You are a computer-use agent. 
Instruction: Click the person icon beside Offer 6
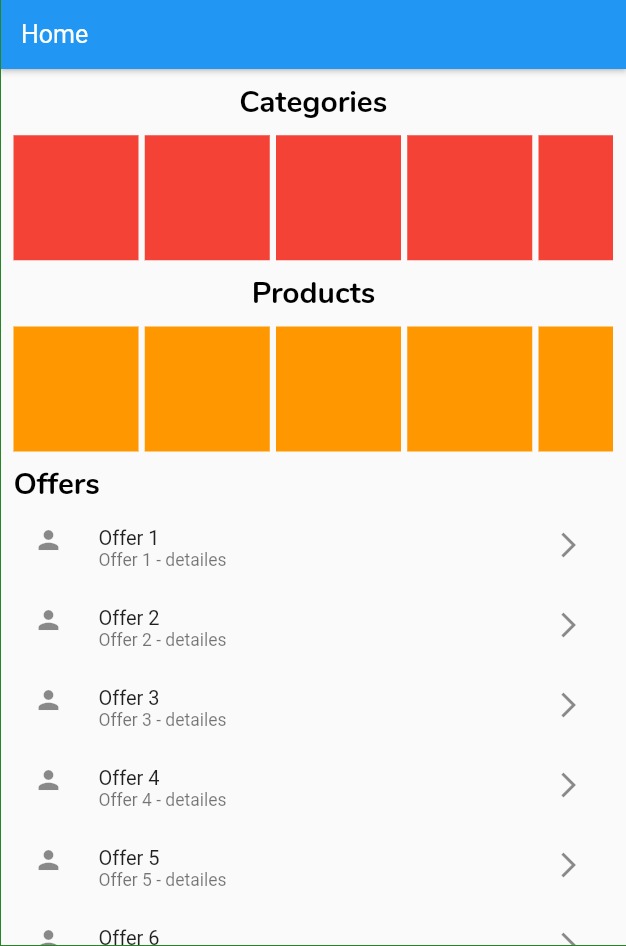point(48,938)
